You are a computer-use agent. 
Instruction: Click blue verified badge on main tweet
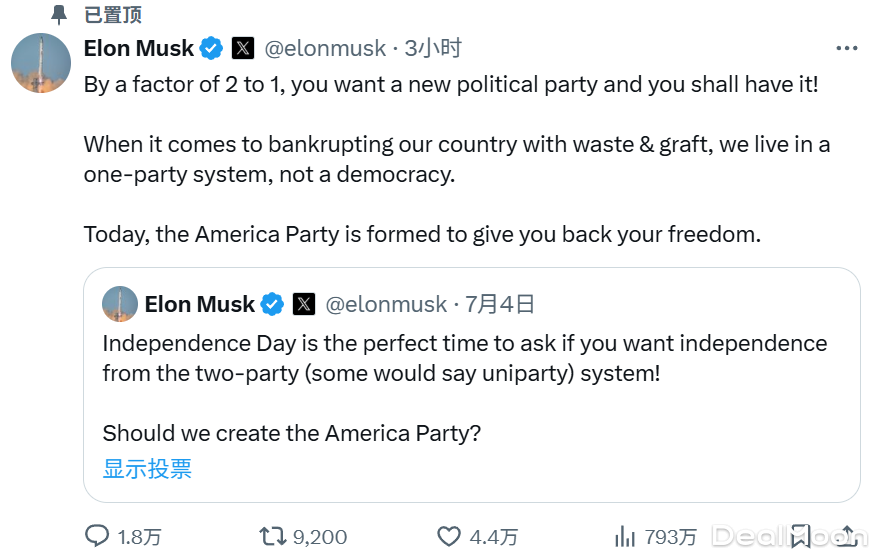tap(211, 48)
